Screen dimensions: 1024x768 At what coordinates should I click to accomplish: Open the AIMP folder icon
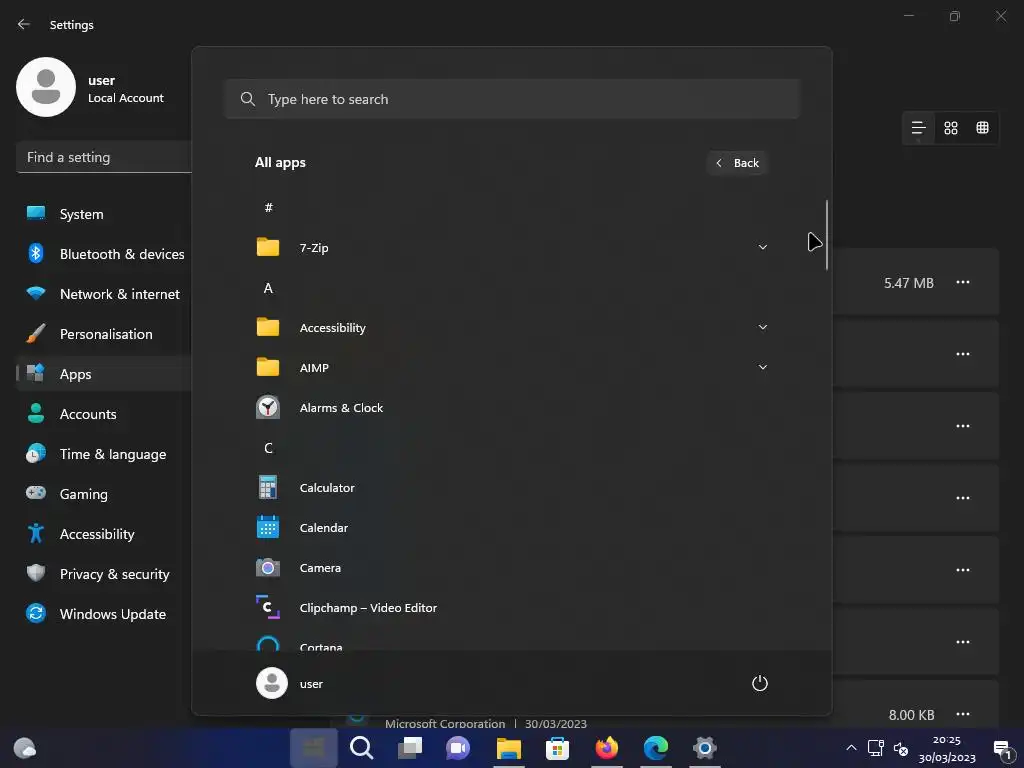coord(268,367)
